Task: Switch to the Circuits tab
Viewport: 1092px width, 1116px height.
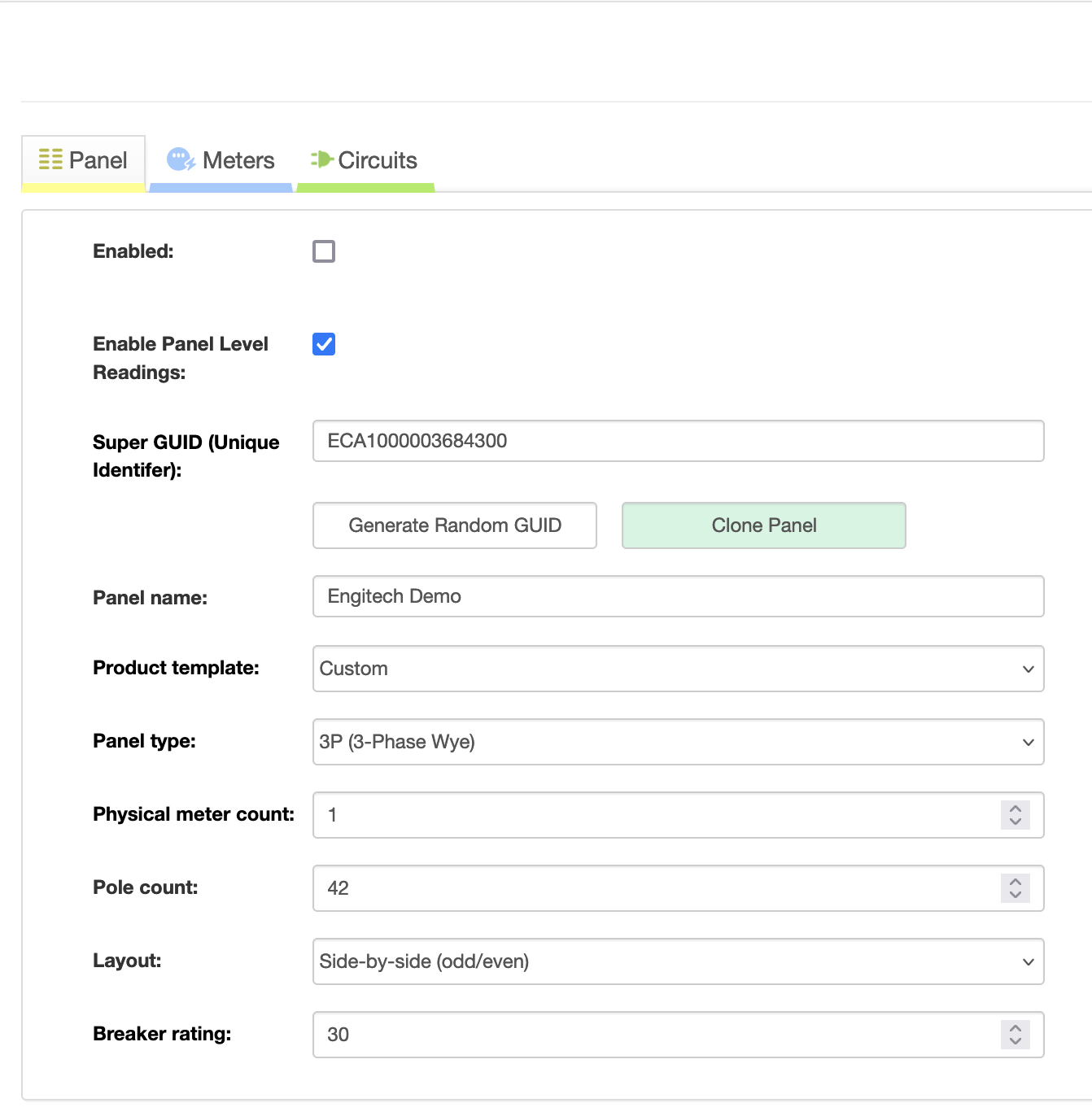Action: (377, 160)
